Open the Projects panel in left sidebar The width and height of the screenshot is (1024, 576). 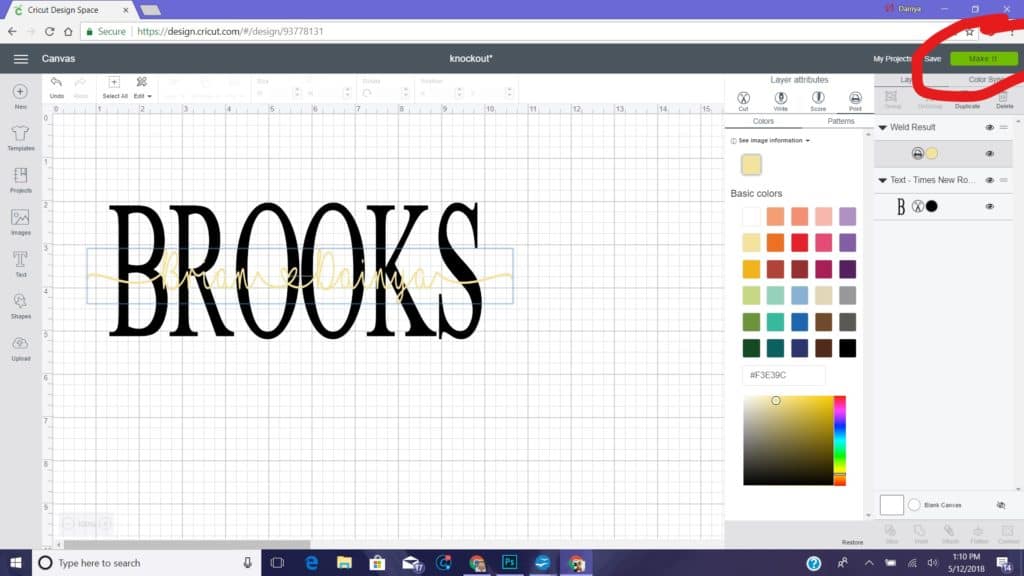[x=20, y=180]
